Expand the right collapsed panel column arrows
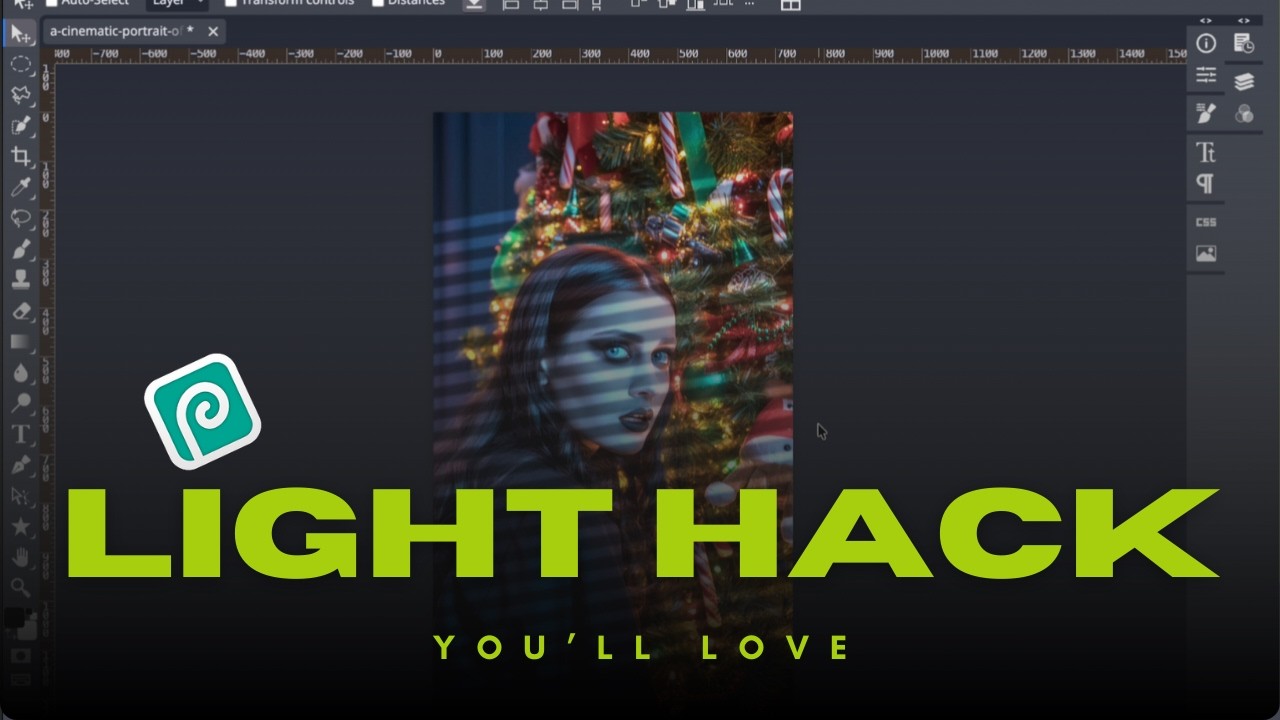Screen dimensions: 1280x720 tap(1243, 21)
